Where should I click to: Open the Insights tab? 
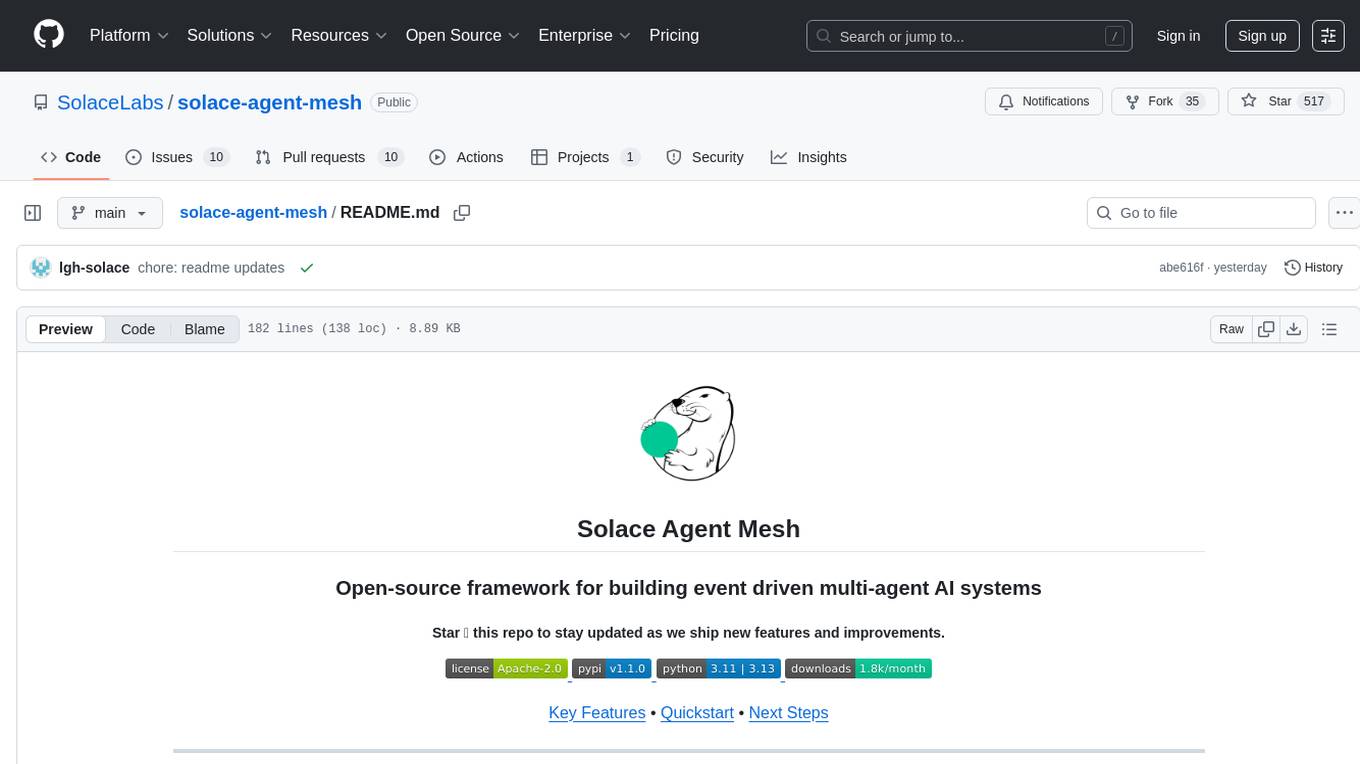(x=809, y=157)
